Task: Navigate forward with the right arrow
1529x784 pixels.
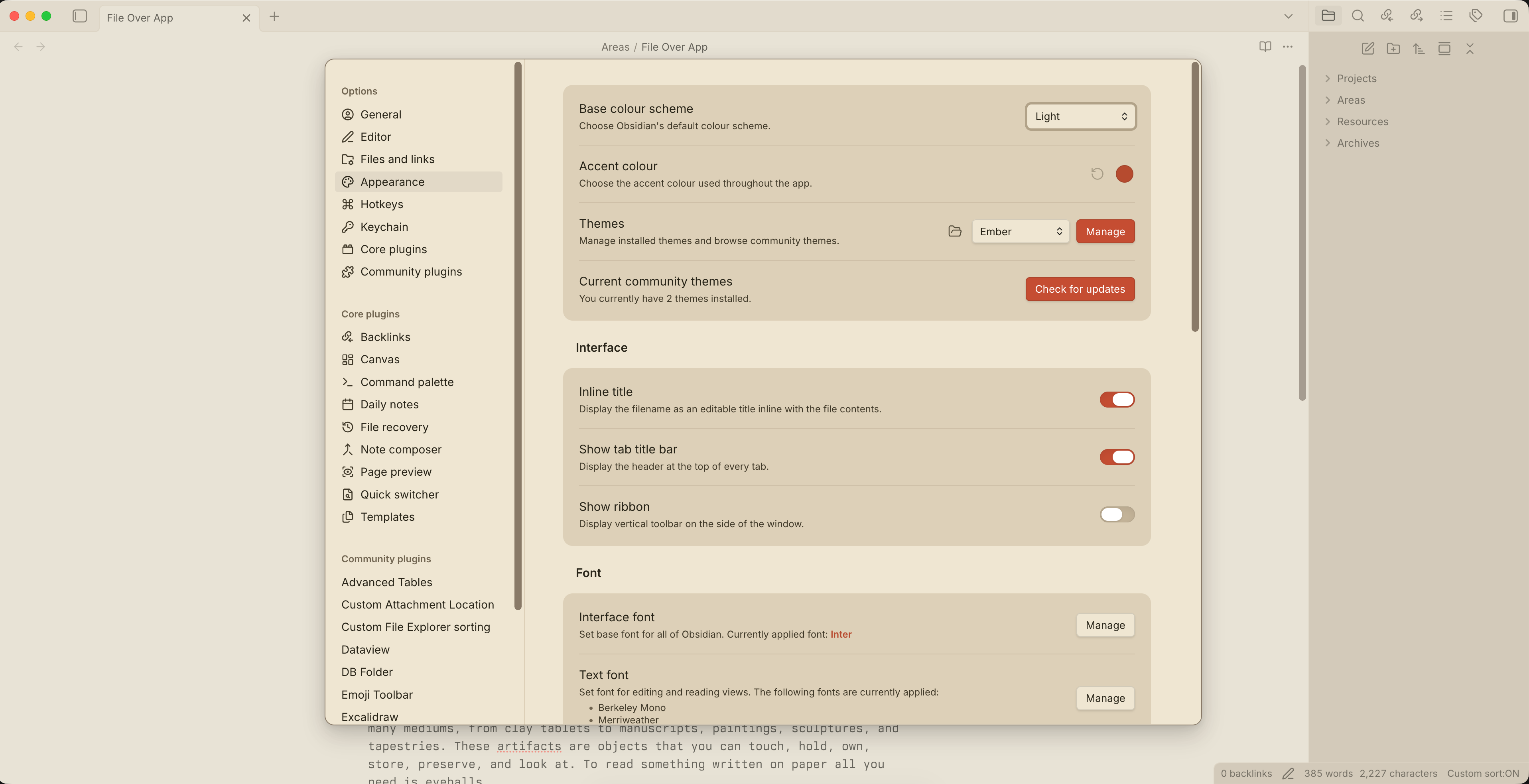Action: click(x=41, y=46)
